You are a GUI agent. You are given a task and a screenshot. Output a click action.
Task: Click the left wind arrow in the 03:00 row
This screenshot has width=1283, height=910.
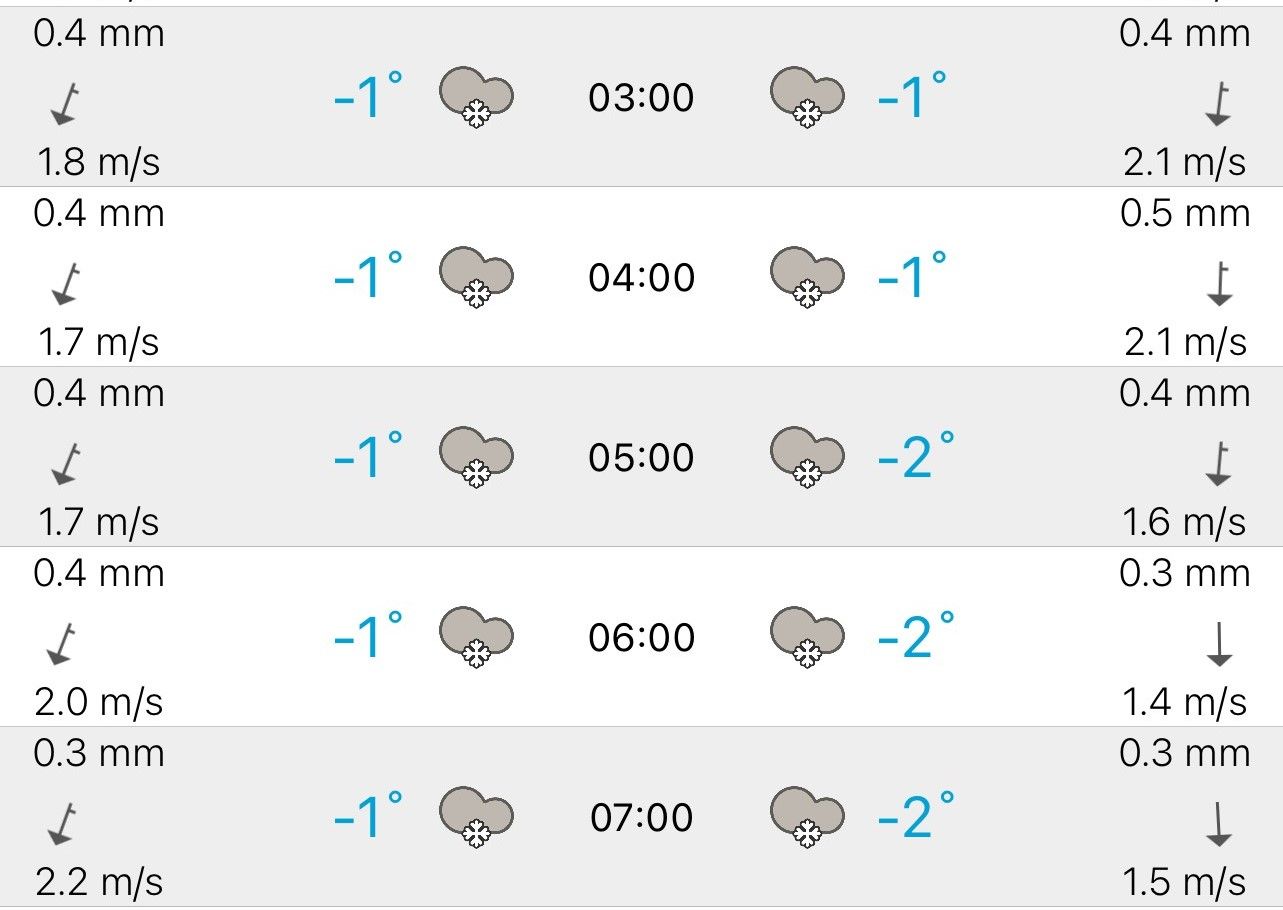pos(65,104)
